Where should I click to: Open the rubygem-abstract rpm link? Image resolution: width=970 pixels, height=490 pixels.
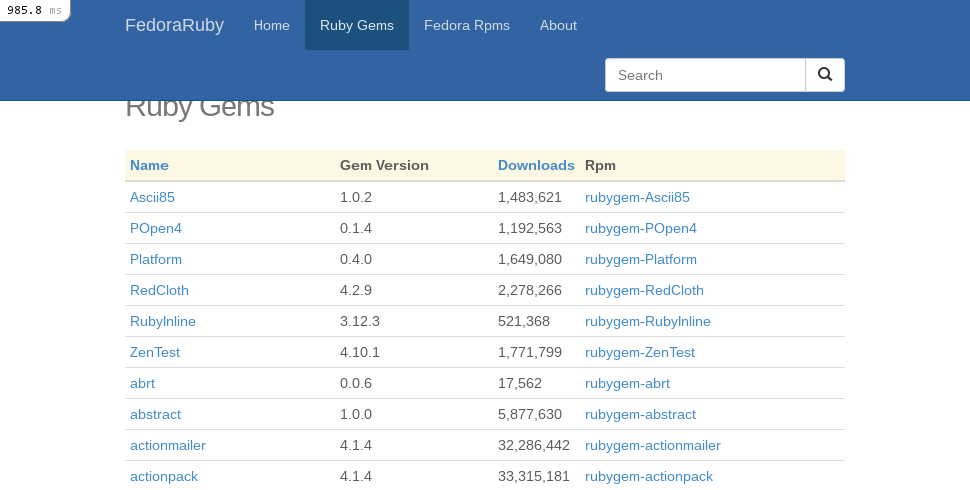pyautogui.click(x=640, y=414)
